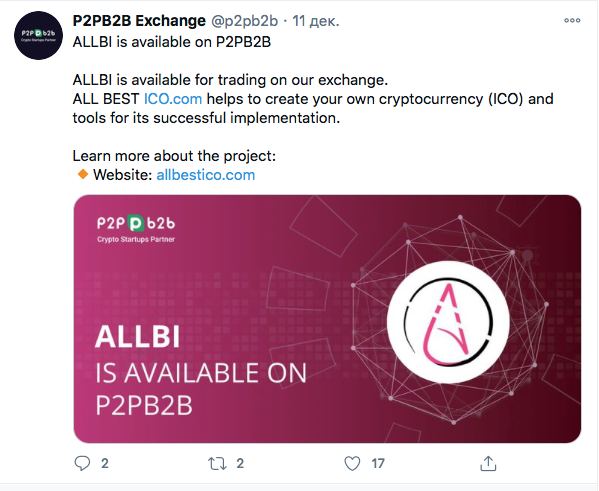Viewport: 599px width, 491px height.
Task: Click the like count 17
Action: coord(378,463)
